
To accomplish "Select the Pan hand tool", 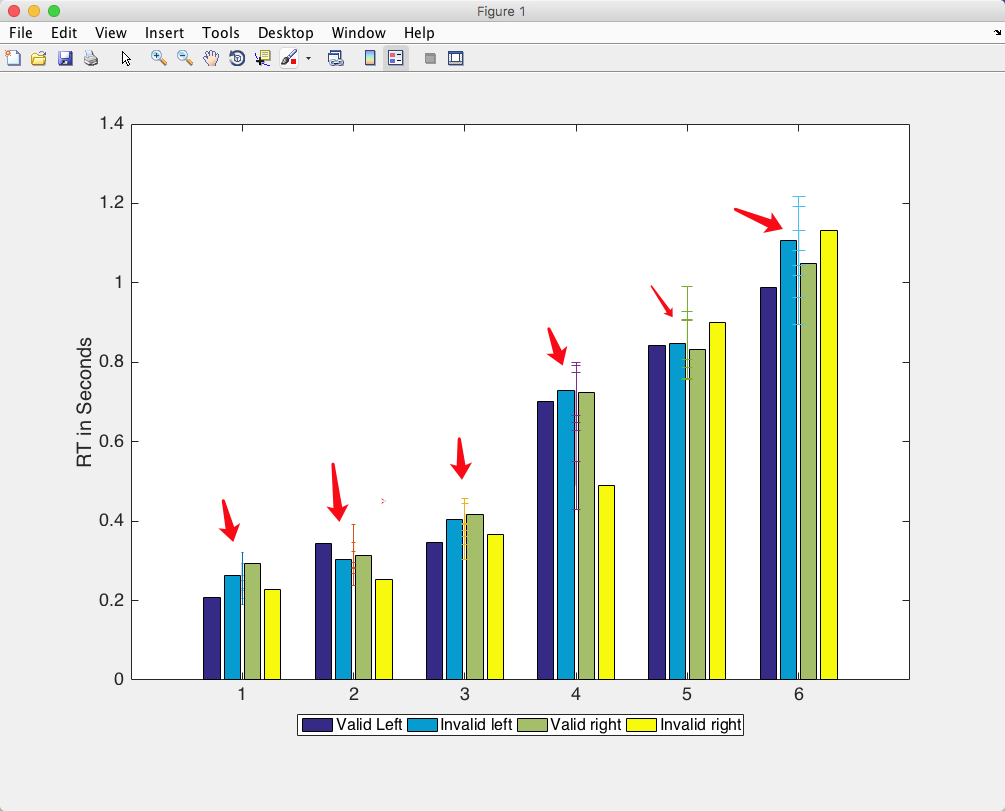I will [x=211, y=58].
